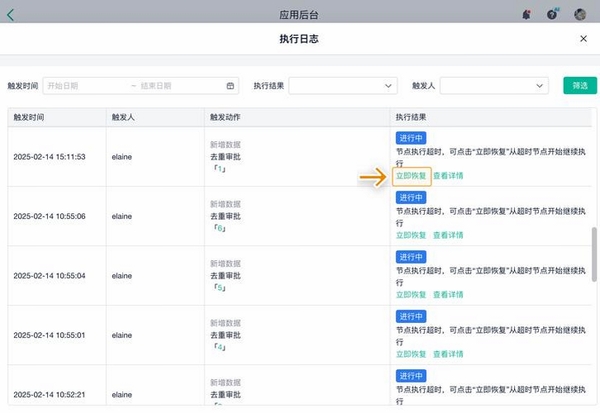The image size is (600, 413).
Task: Click the green 筛选 button
Action: click(580, 85)
